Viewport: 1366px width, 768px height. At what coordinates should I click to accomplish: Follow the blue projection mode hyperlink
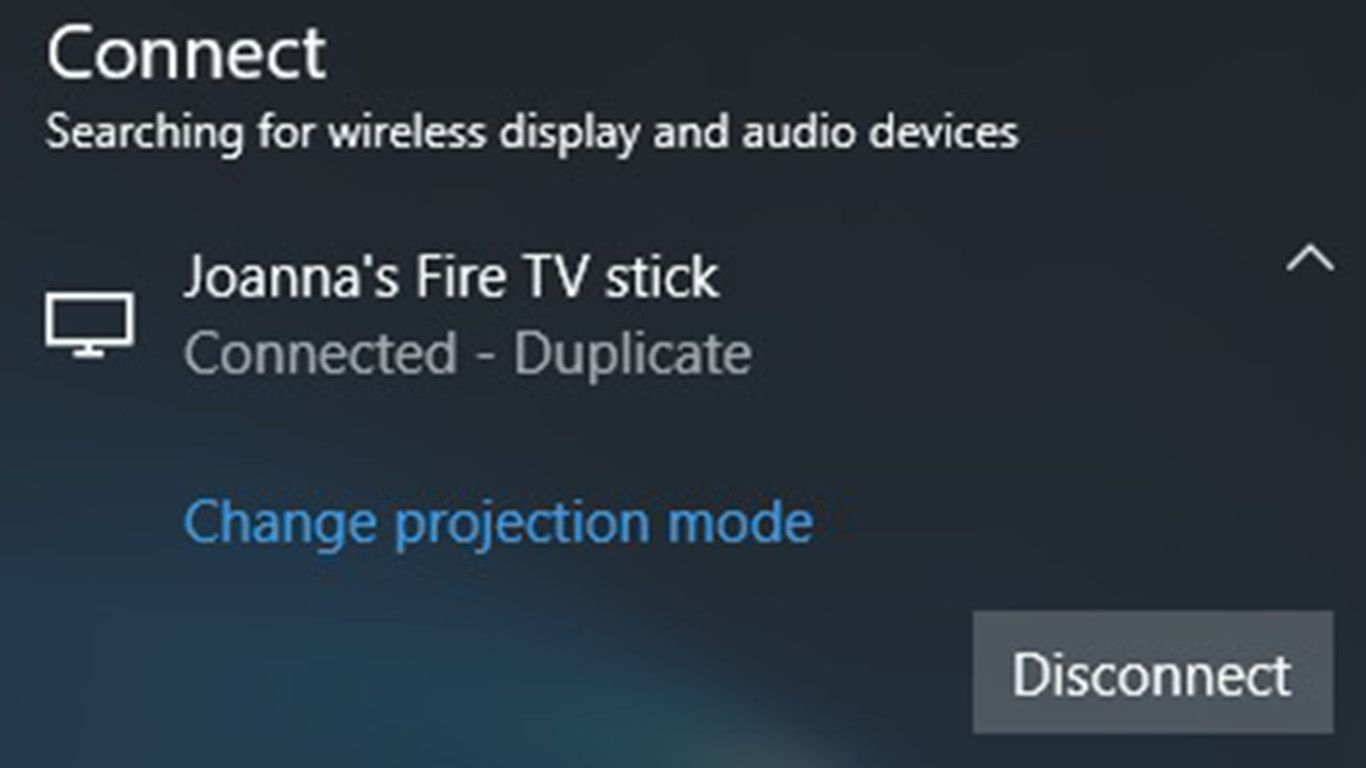(x=498, y=523)
